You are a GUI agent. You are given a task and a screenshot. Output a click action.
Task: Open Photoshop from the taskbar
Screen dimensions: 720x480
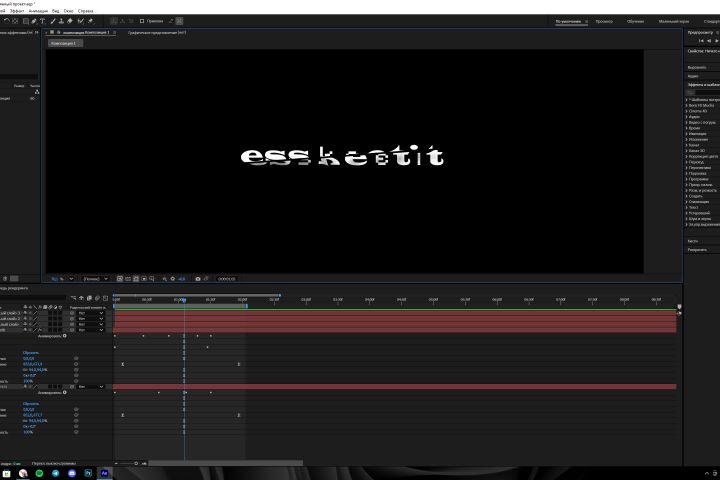point(88,473)
